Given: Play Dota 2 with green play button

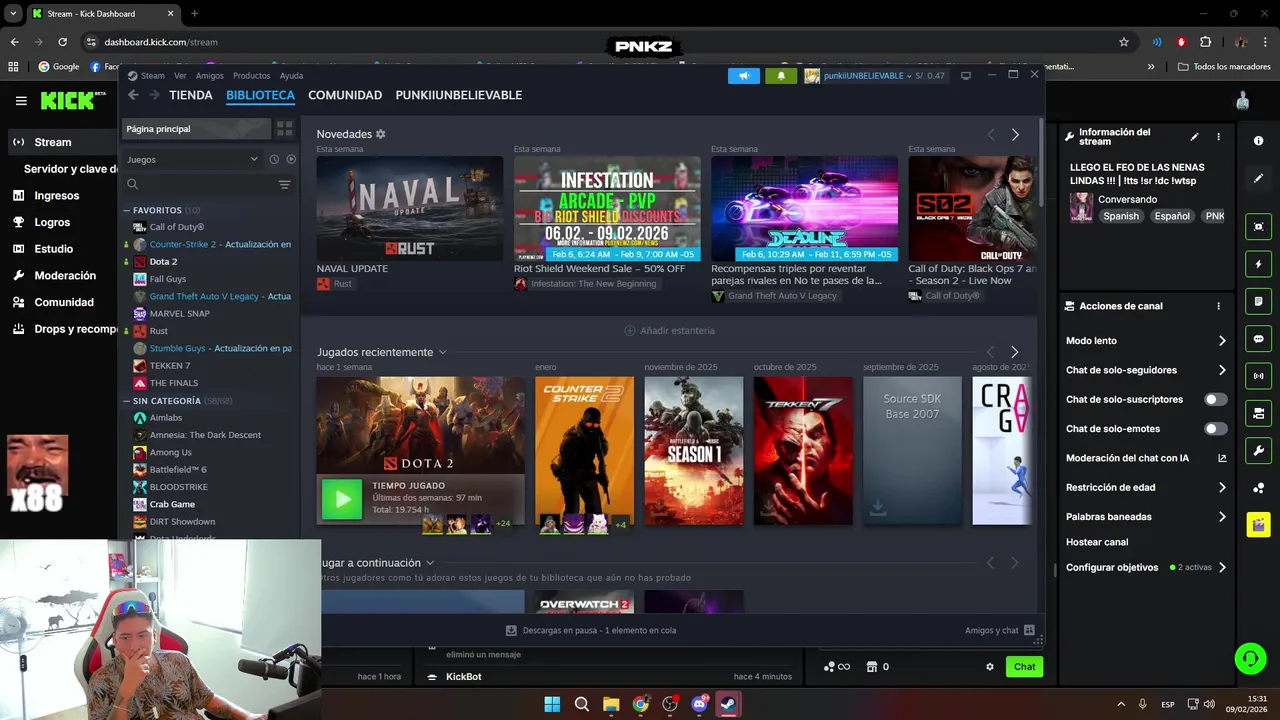Looking at the screenshot, I should point(342,499).
